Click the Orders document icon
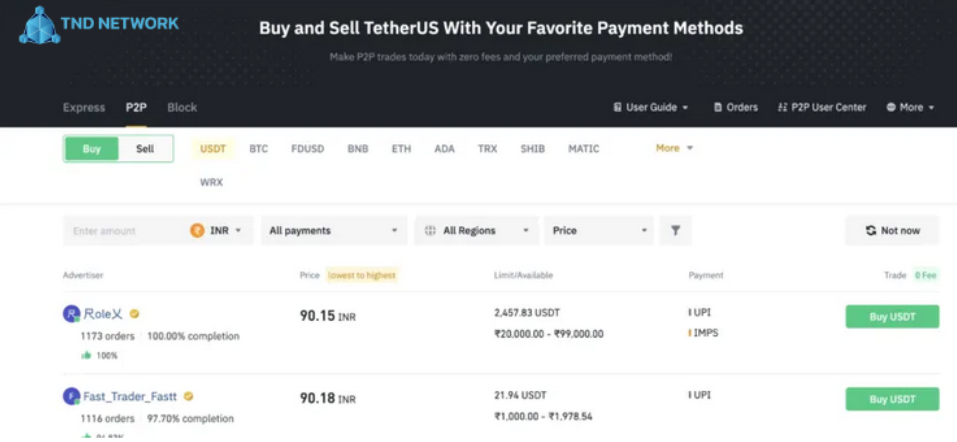The image size is (957, 442). (x=718, y=108)
